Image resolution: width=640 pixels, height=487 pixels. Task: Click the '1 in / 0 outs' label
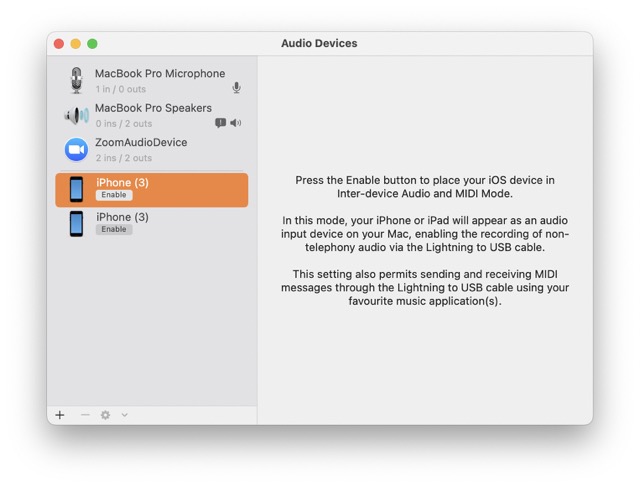pyautogui.click(x=121, y=89)
